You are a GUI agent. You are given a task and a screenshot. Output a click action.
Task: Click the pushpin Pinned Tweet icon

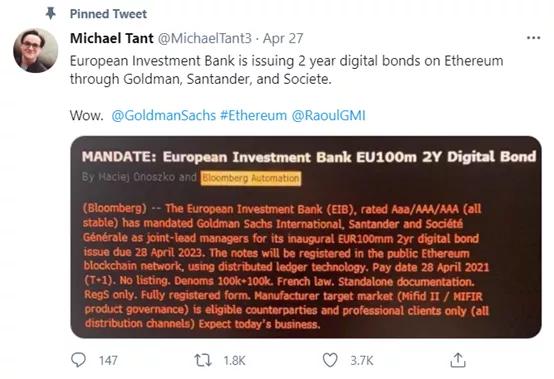(51, 14)
